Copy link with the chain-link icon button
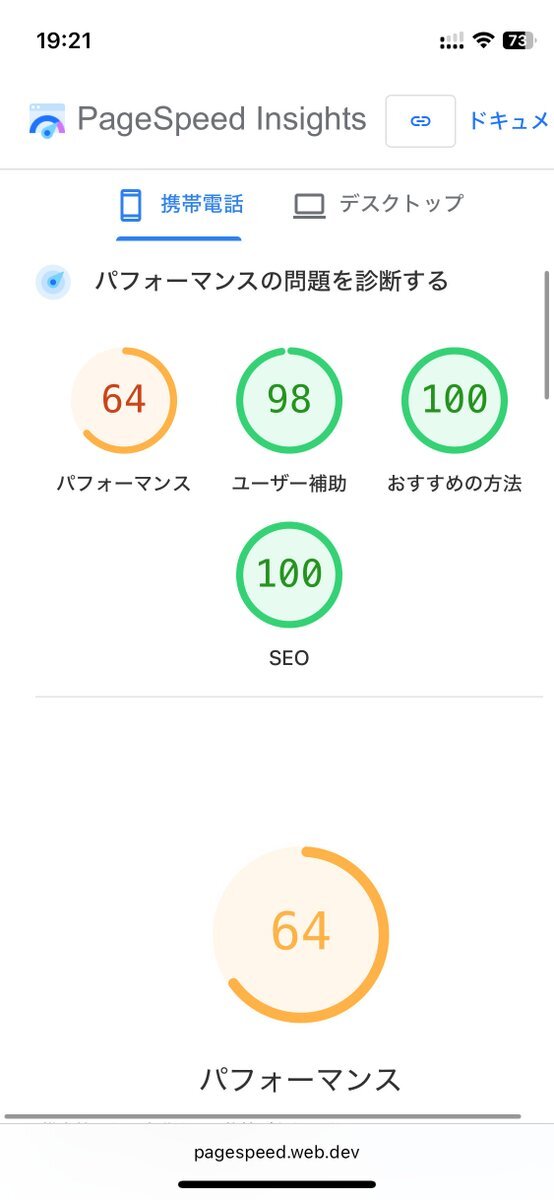Image resolution: width=554 pixels, height=1200 pixels. [x=421, y=121]
